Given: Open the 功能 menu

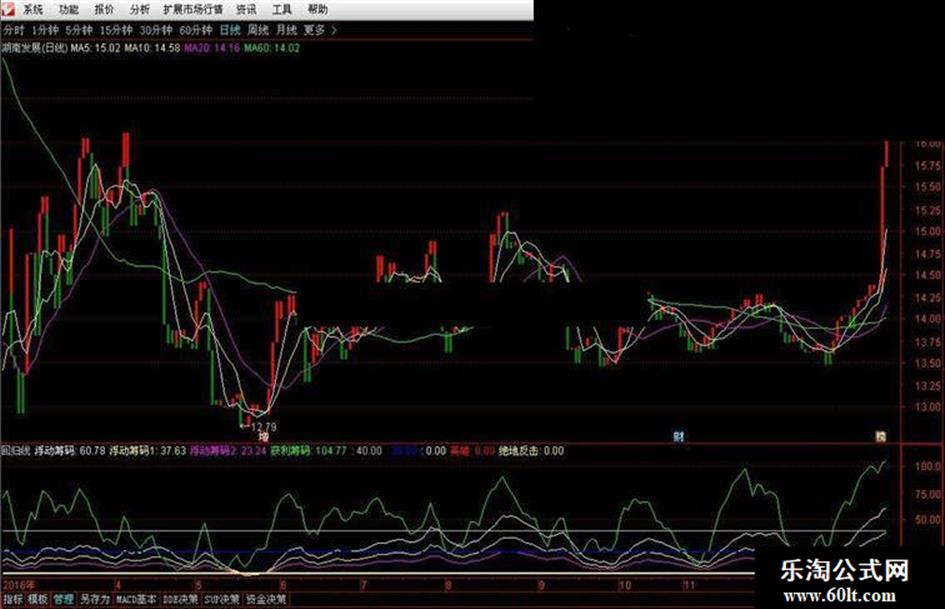Looking at the screenshot, I should [x=68, y=10].
